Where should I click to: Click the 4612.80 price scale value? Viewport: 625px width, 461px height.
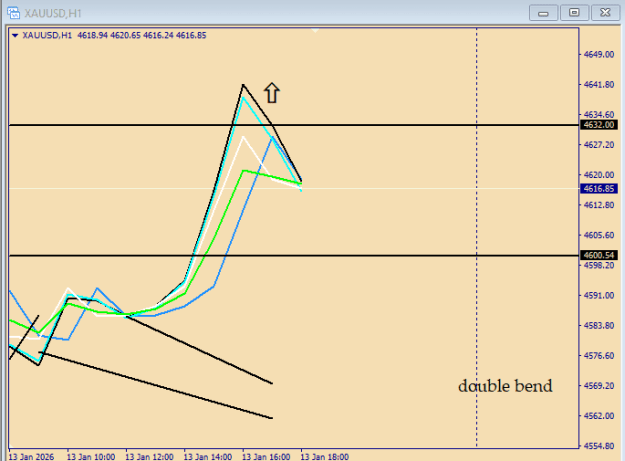(x=599, y=205)
